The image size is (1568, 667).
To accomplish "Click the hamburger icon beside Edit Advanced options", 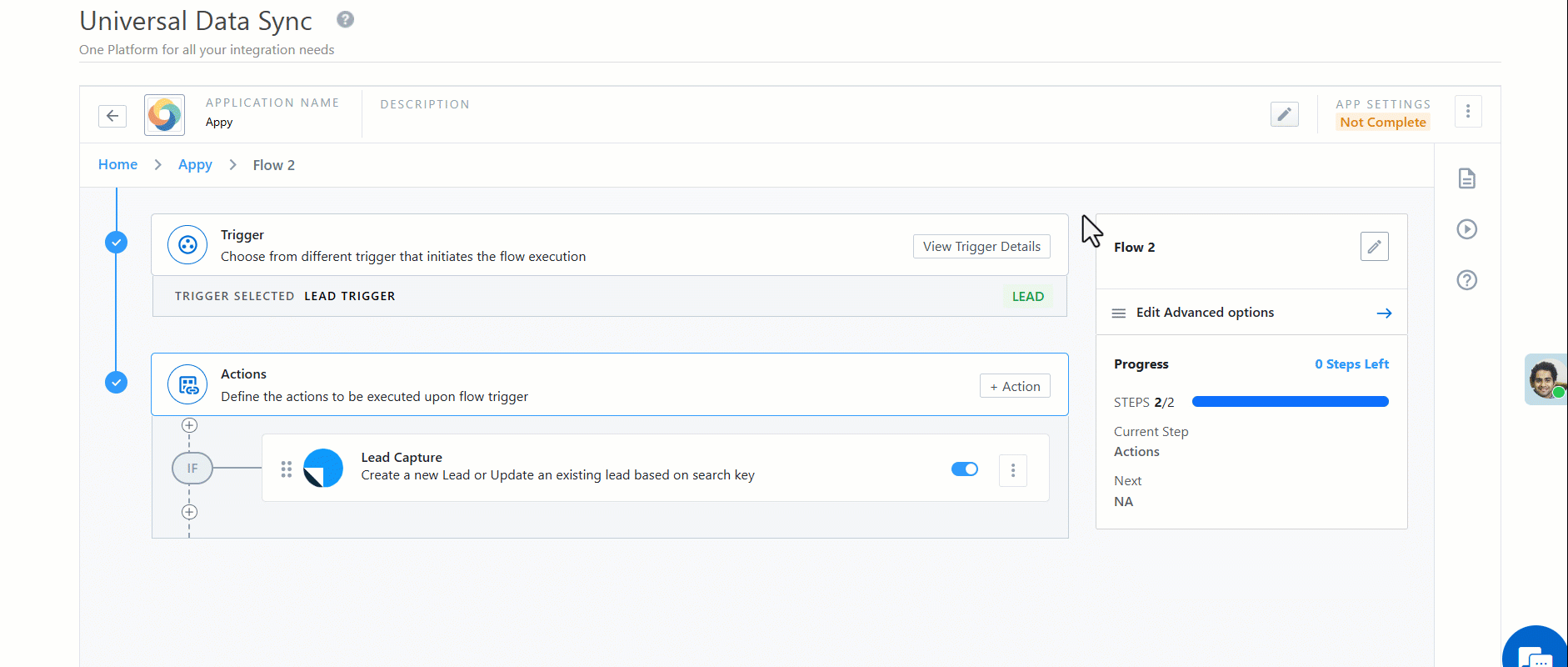I will 1119,313.
